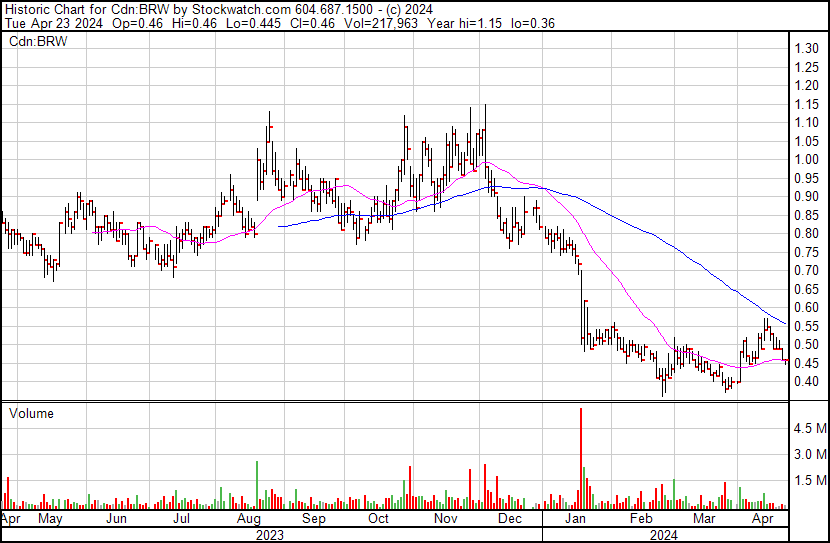
Task: Select the Aug month label on time axis
Action: pyautogui.click(x=251, y=520)
